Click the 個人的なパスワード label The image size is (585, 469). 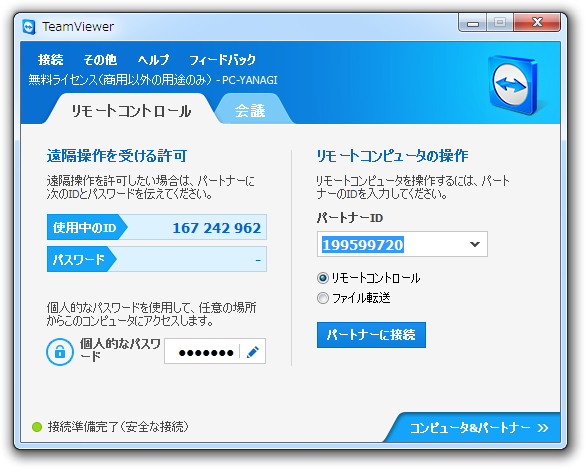(x=120, y=350)
